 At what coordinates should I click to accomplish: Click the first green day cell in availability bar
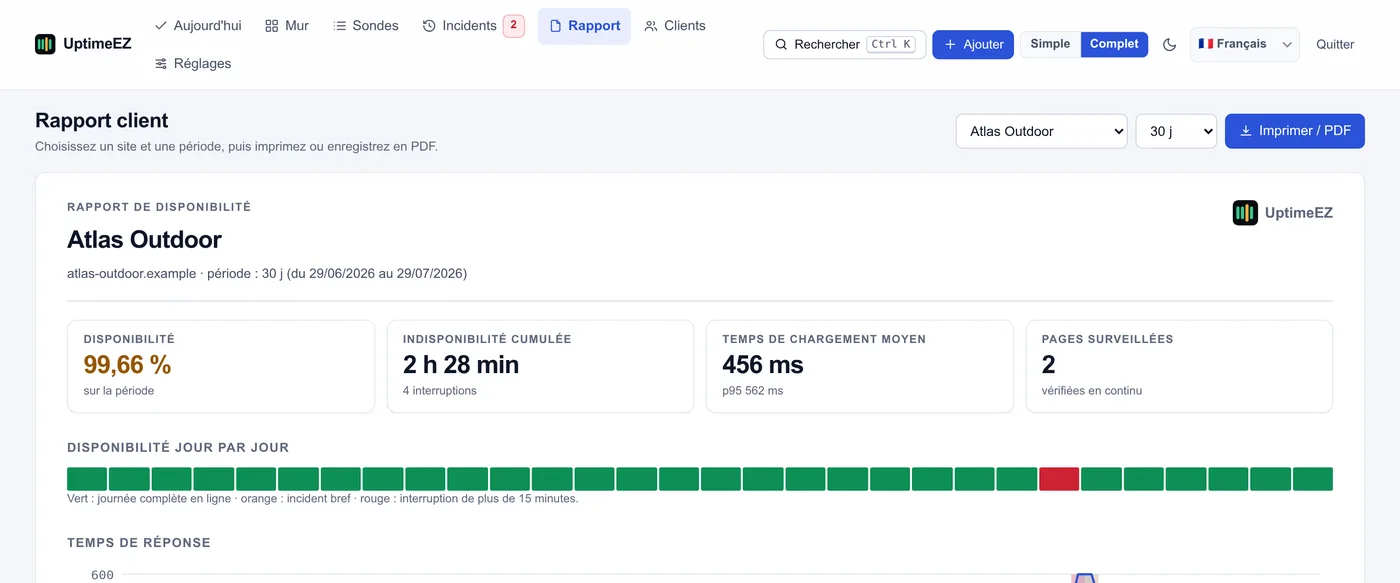pos(87,479)
